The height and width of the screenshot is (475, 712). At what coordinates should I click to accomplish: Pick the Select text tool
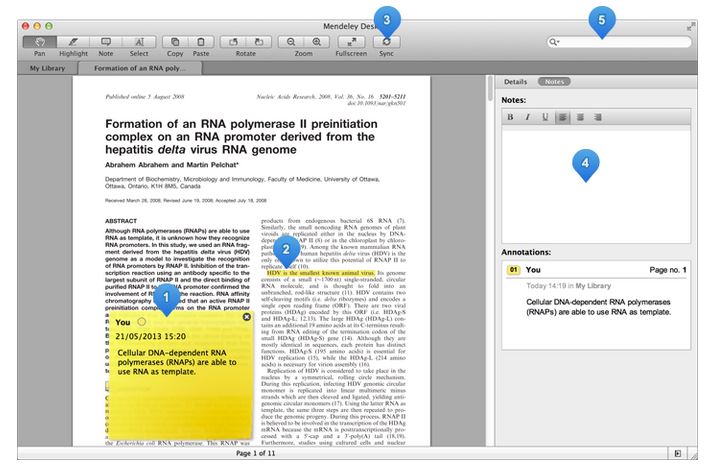pyautogui.click(x=139, y=42)
